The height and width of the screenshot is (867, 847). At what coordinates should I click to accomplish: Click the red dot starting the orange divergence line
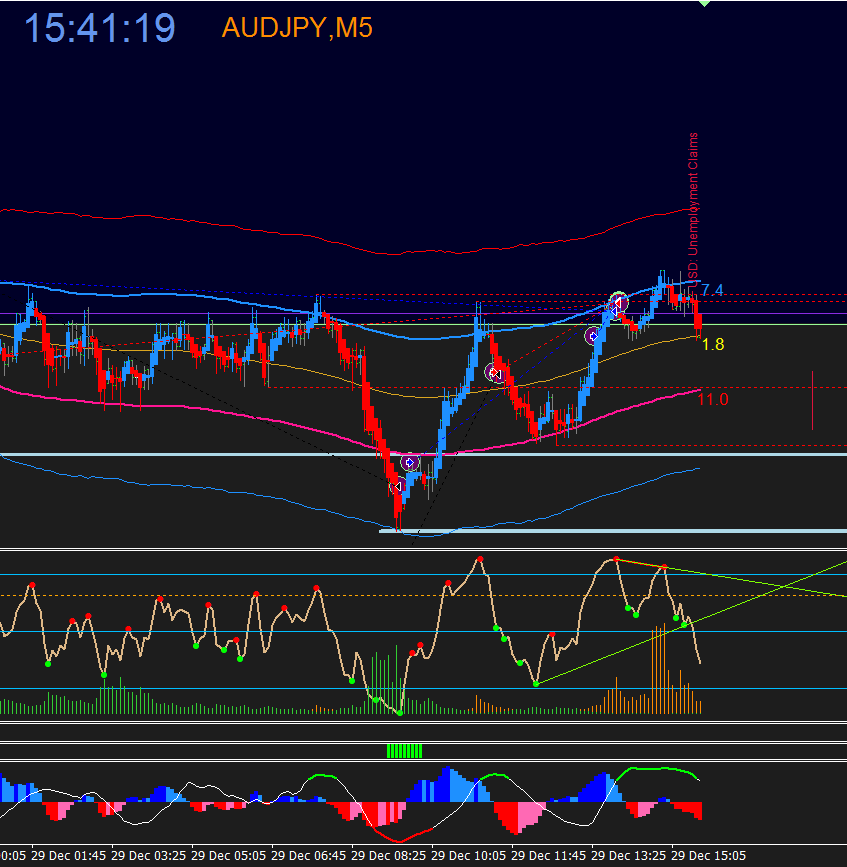(x=616, y=560)
